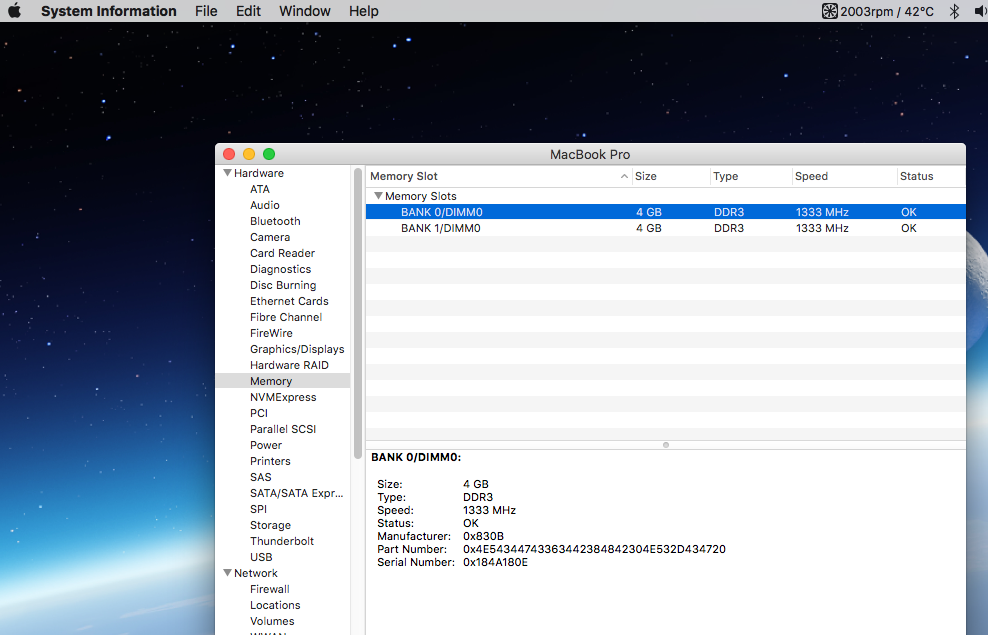Open the volume menu bar icon

tap(981, 11)
